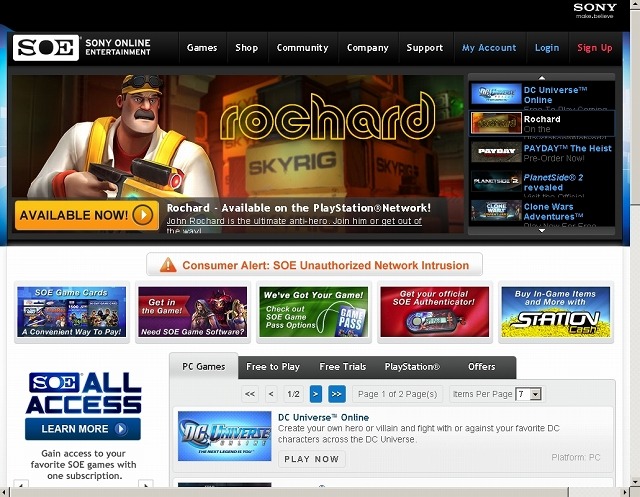Switch to the Free to Play tab
Viewport: 640px width, 497px height.
coord(273,367)
